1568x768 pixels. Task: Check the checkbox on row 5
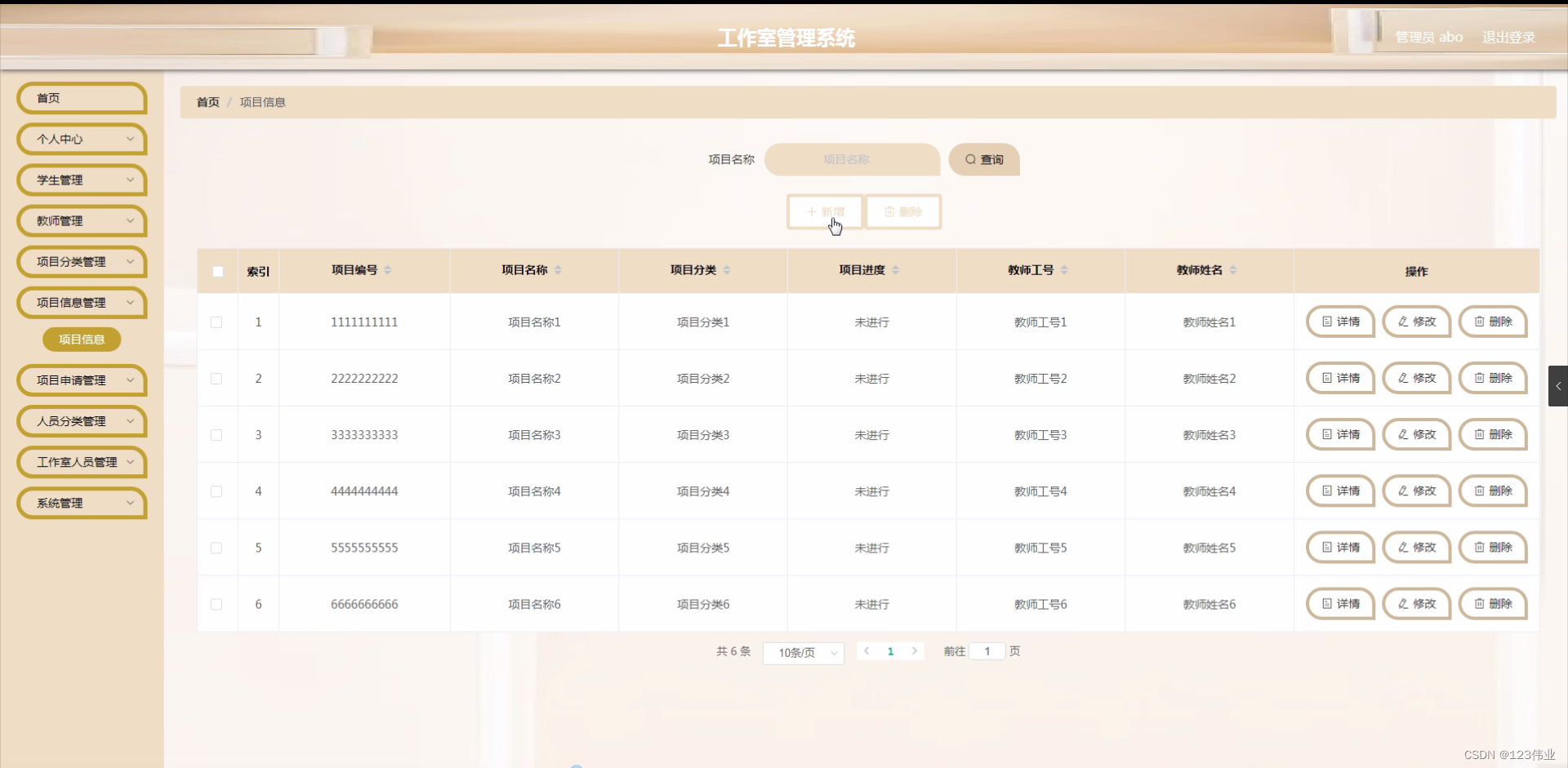[216, 548]
